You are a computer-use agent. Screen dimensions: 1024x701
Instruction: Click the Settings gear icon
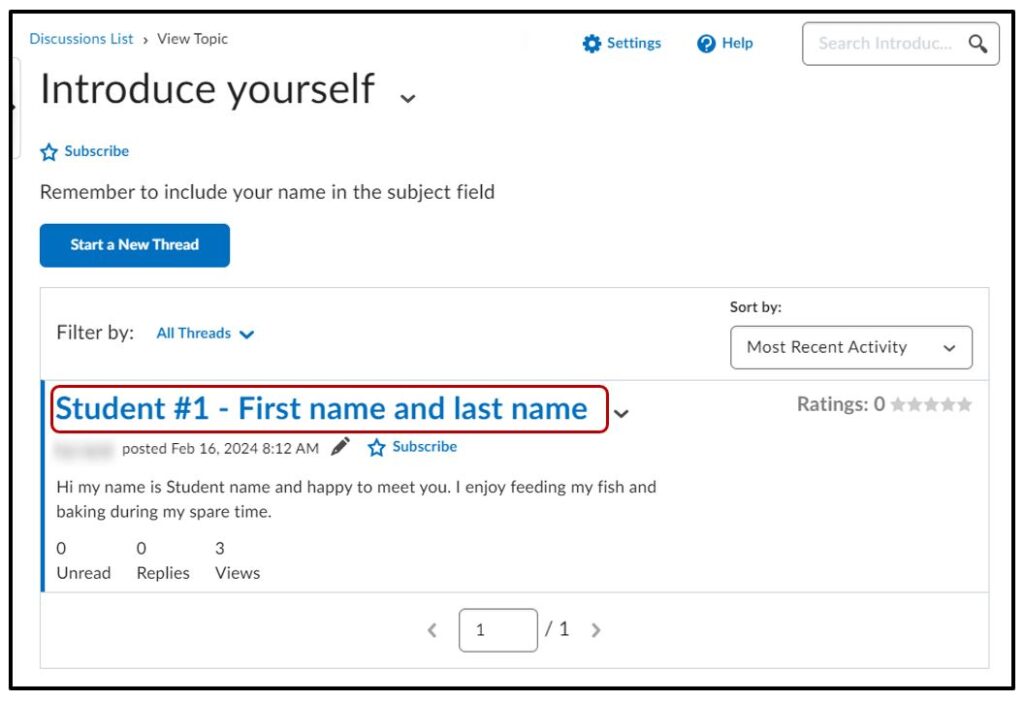pos(592,44)
